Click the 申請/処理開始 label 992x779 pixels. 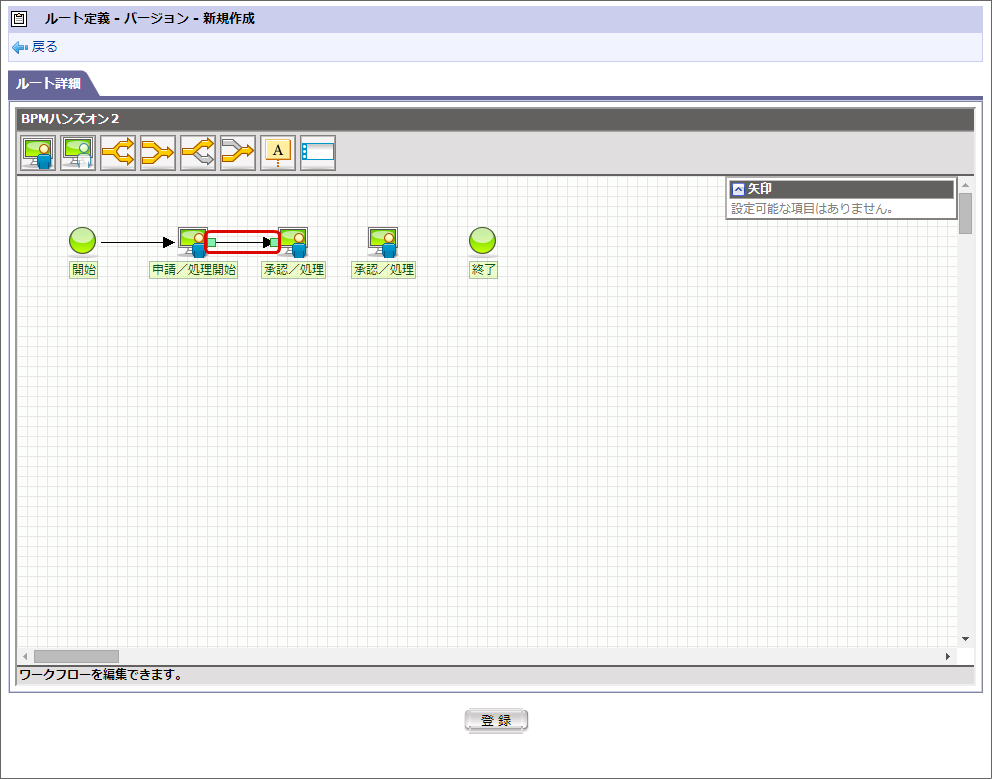[194, 270]
